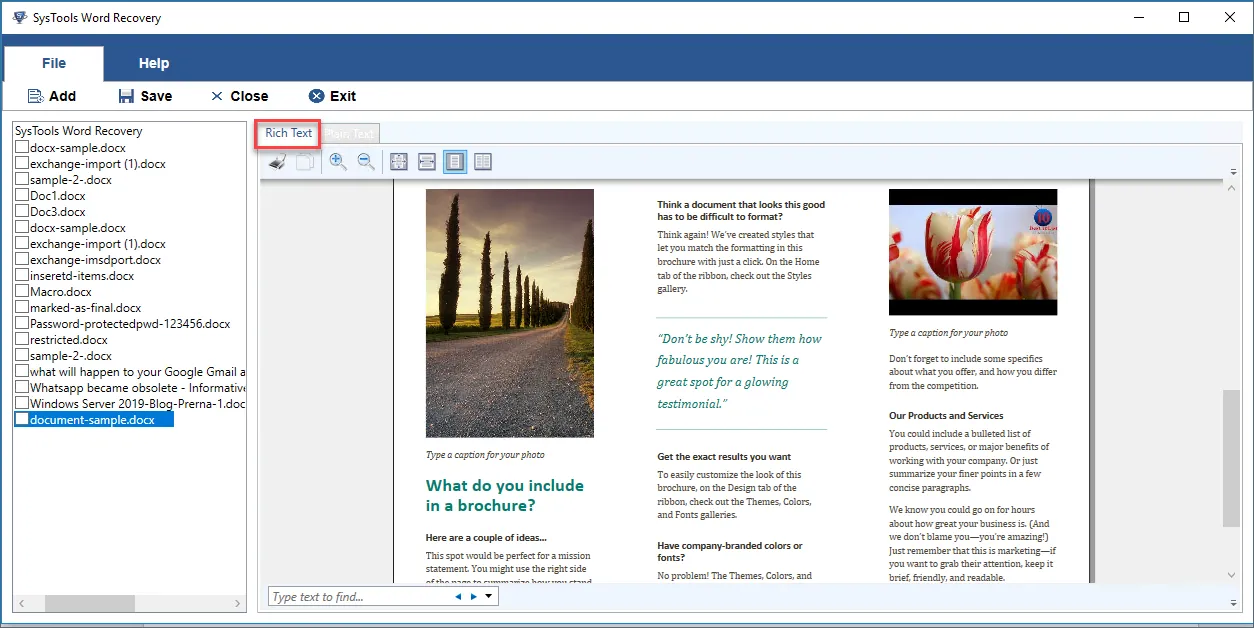Click the Close button in the toolbar
The width and height of the screenshot is (1254, 628).
239,96
